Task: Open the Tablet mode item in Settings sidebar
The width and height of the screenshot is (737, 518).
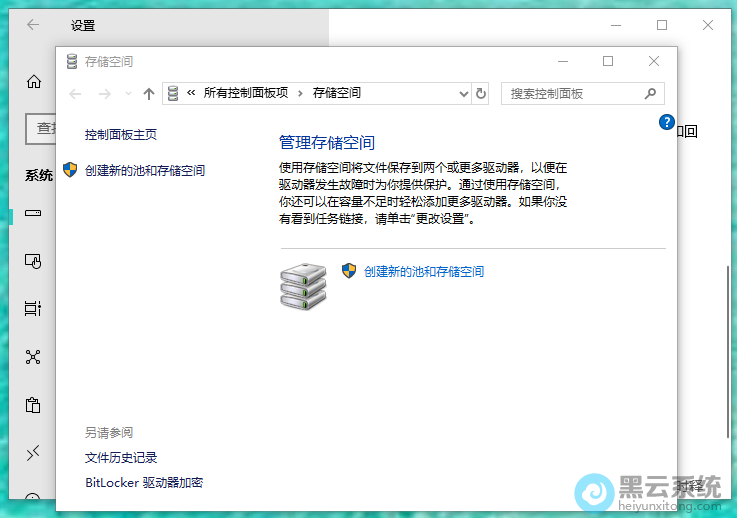Action: point(33,261)
